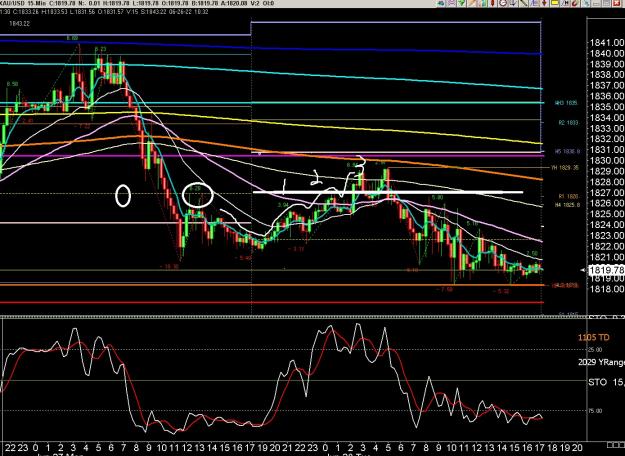Click the 1830.00 price axis label
625x456 pixels.
coord(607,160)
